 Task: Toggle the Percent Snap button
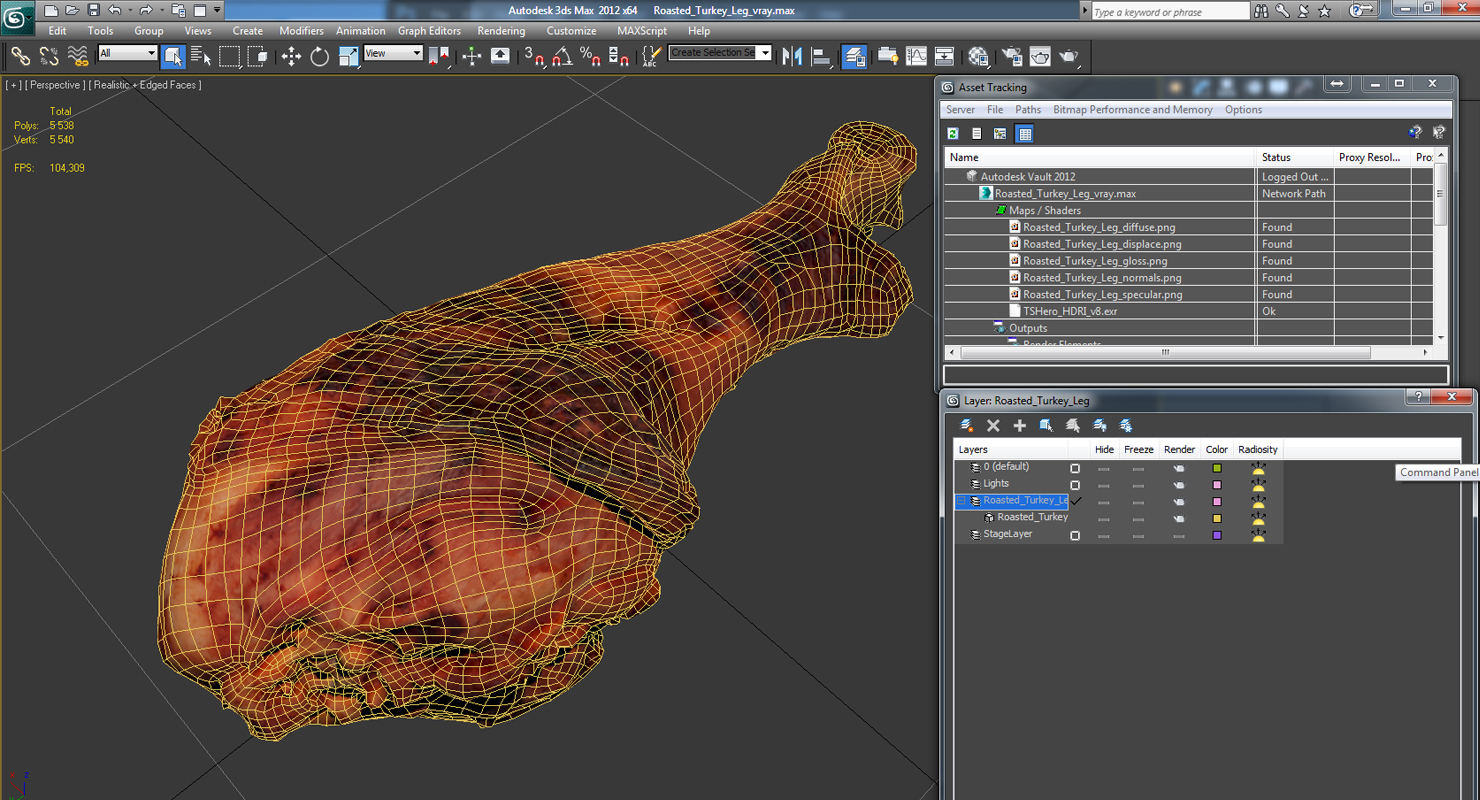click(590, 56)
